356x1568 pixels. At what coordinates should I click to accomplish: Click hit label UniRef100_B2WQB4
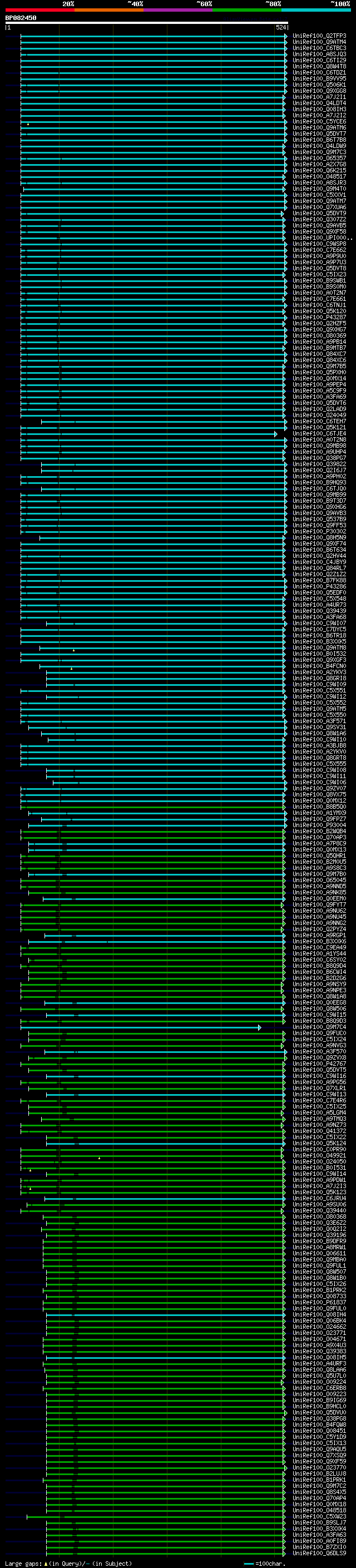pyautogui.click(x=319, y=832)
